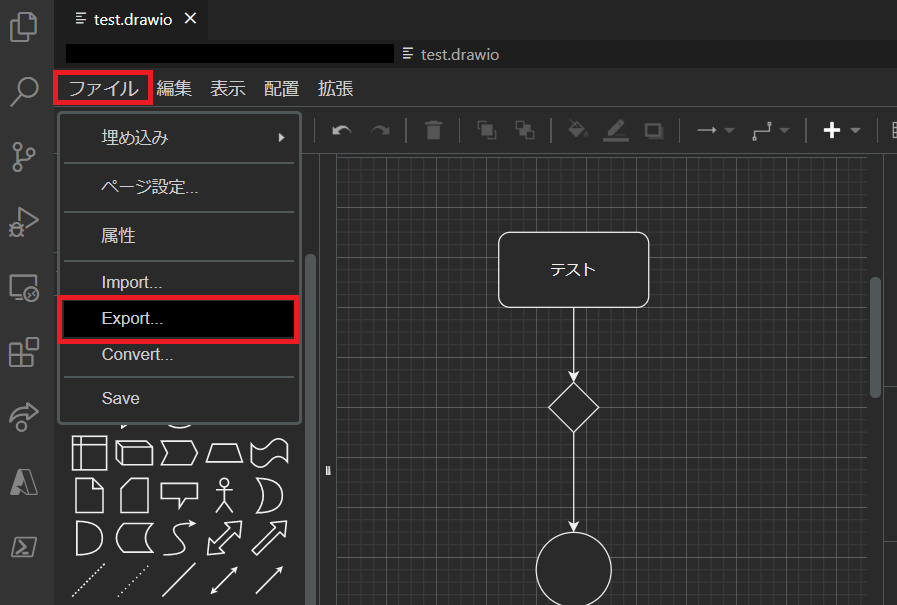
Task: Choose 属性 from file menu
Action: coord(179,236)
